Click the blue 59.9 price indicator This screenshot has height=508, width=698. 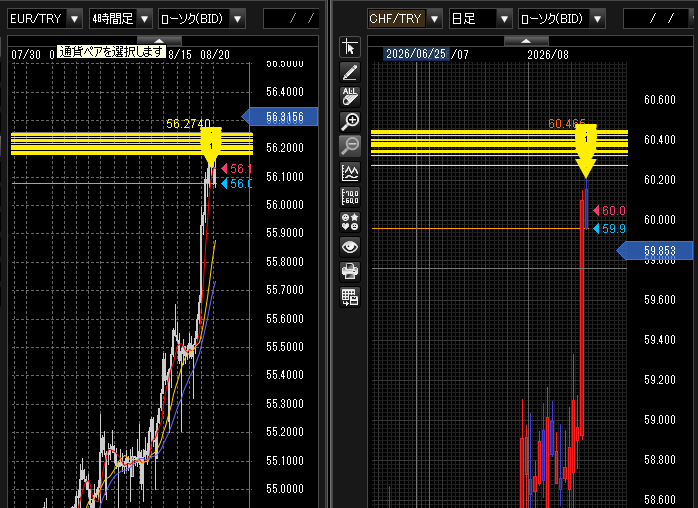click(609, 229)
